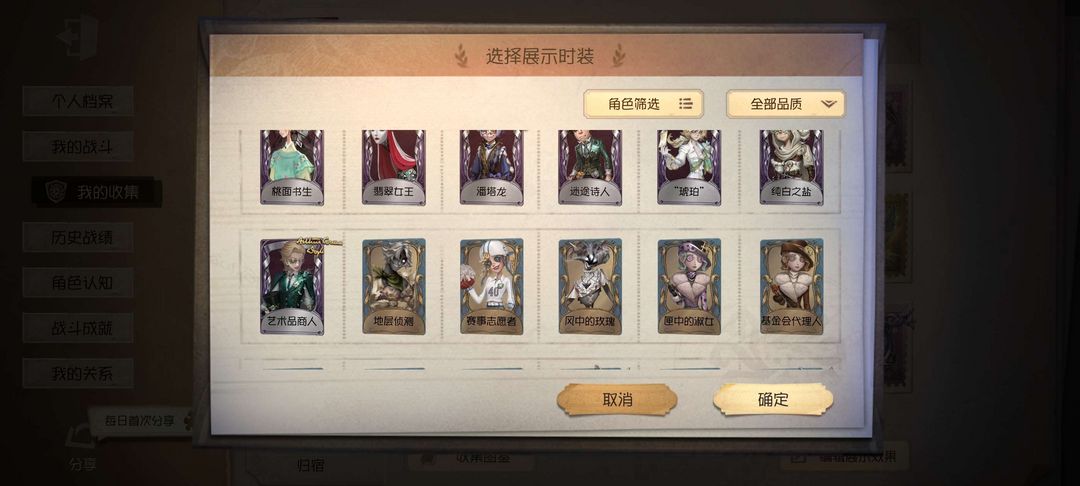Click the exit door icon

(77, 36)
